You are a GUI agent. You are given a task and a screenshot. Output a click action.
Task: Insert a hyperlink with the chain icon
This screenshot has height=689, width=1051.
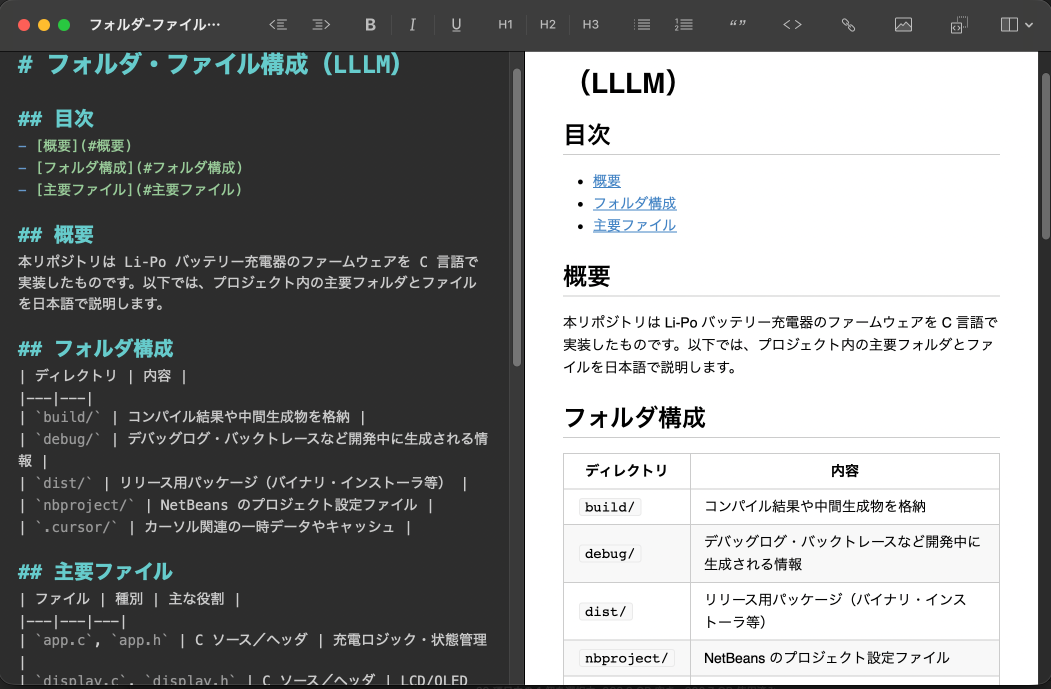click(x=848, y=25)
